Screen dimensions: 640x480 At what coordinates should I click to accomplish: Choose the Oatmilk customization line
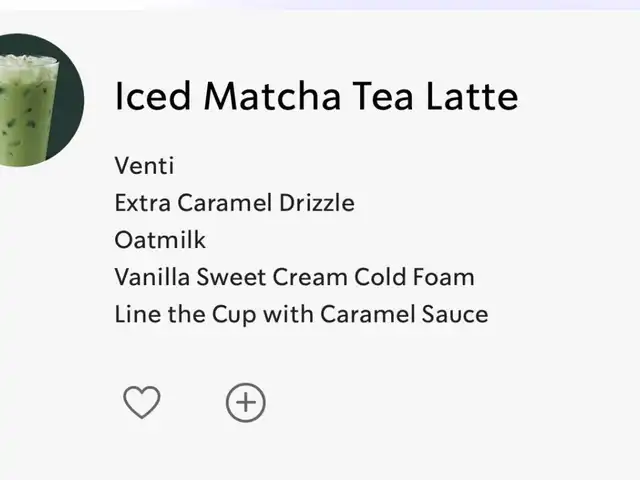[160, 240]
